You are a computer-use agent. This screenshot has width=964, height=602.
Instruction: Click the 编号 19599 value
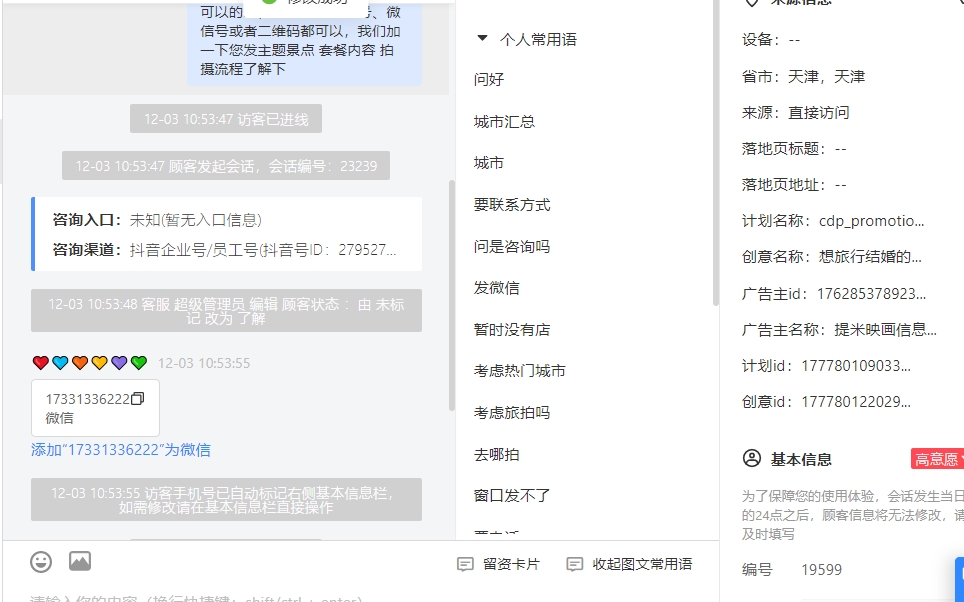[x=821, y=570]
